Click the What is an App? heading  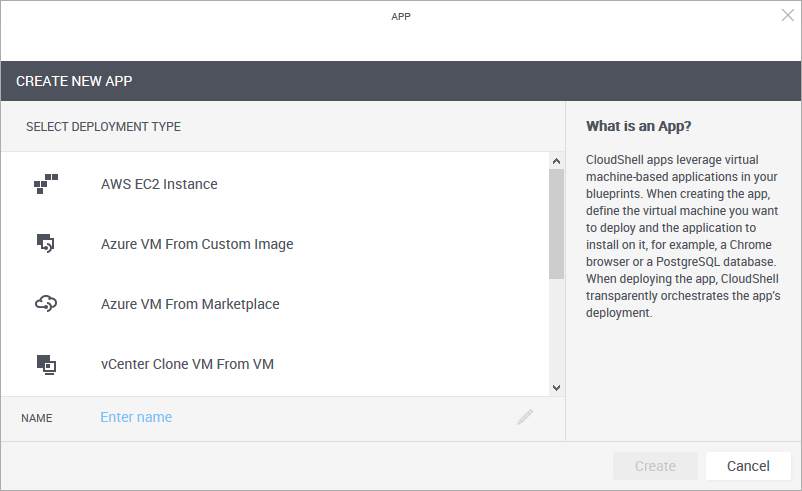639,126
